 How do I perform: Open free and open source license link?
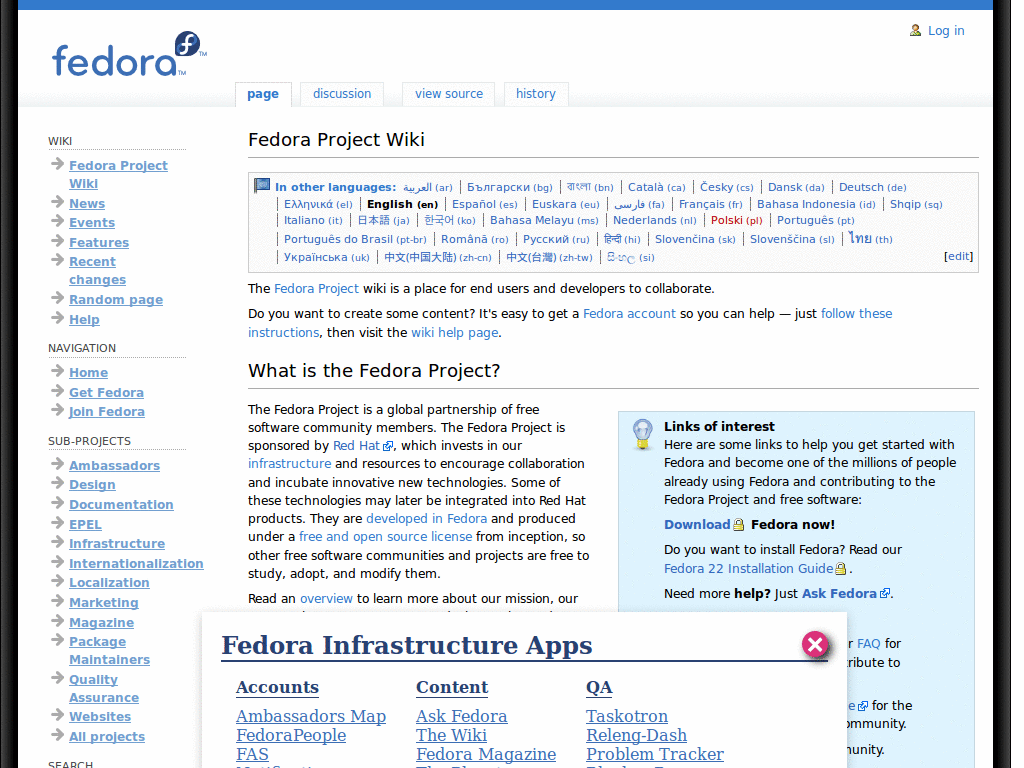(385, 537)
